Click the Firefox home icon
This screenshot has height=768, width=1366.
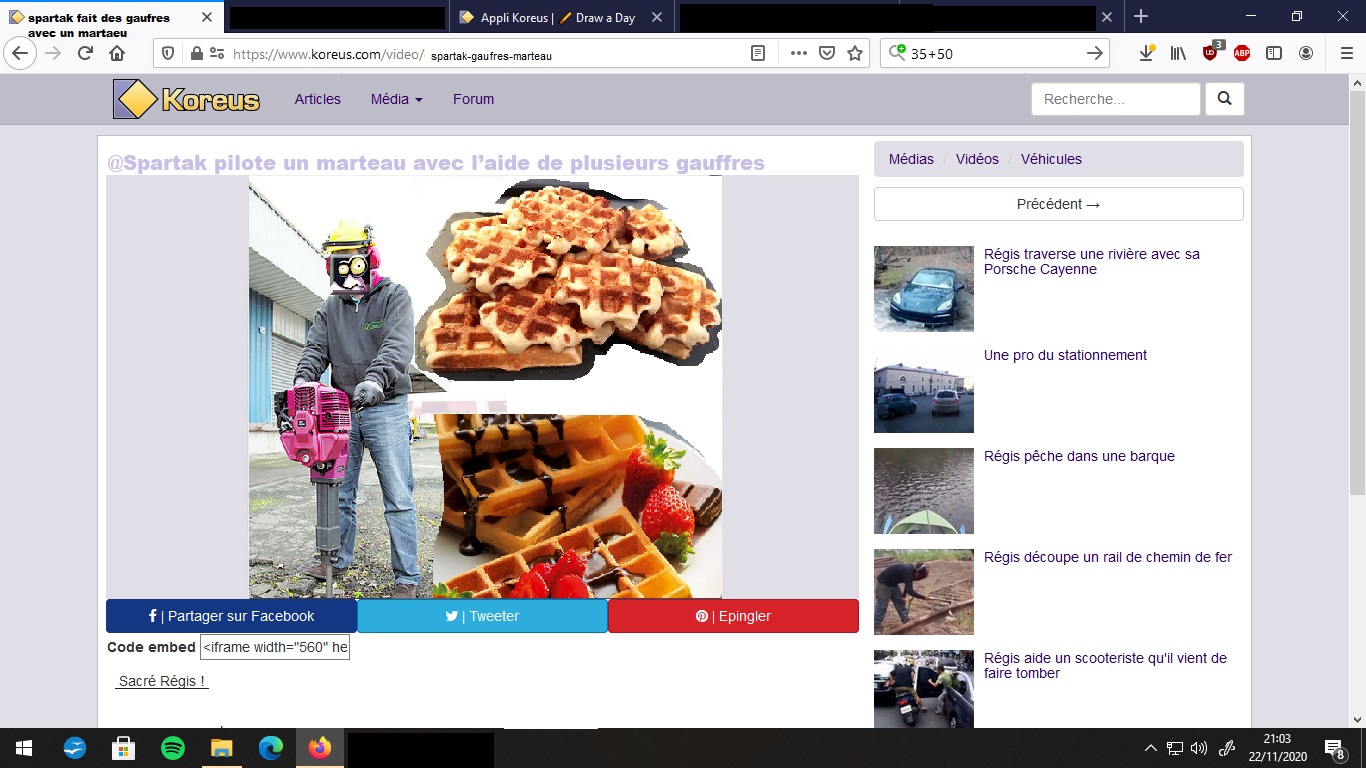[x=117, y=54]
